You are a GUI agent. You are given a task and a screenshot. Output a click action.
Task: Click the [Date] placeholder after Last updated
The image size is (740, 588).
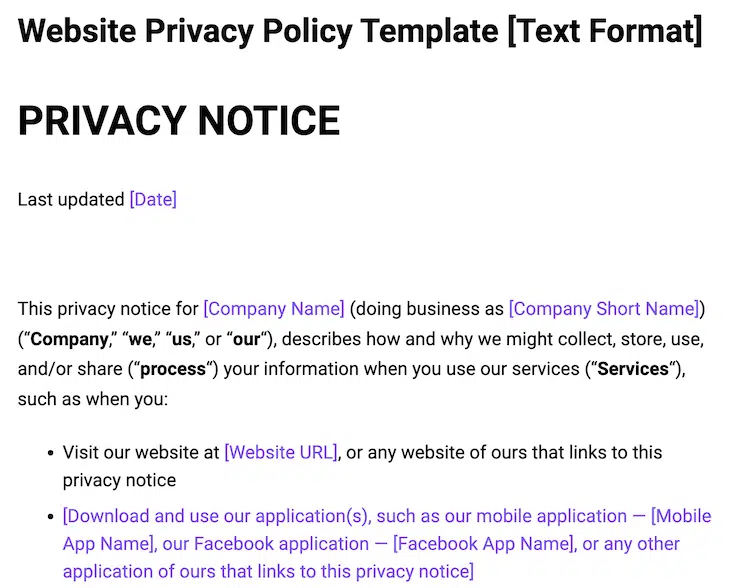(153, 199)
